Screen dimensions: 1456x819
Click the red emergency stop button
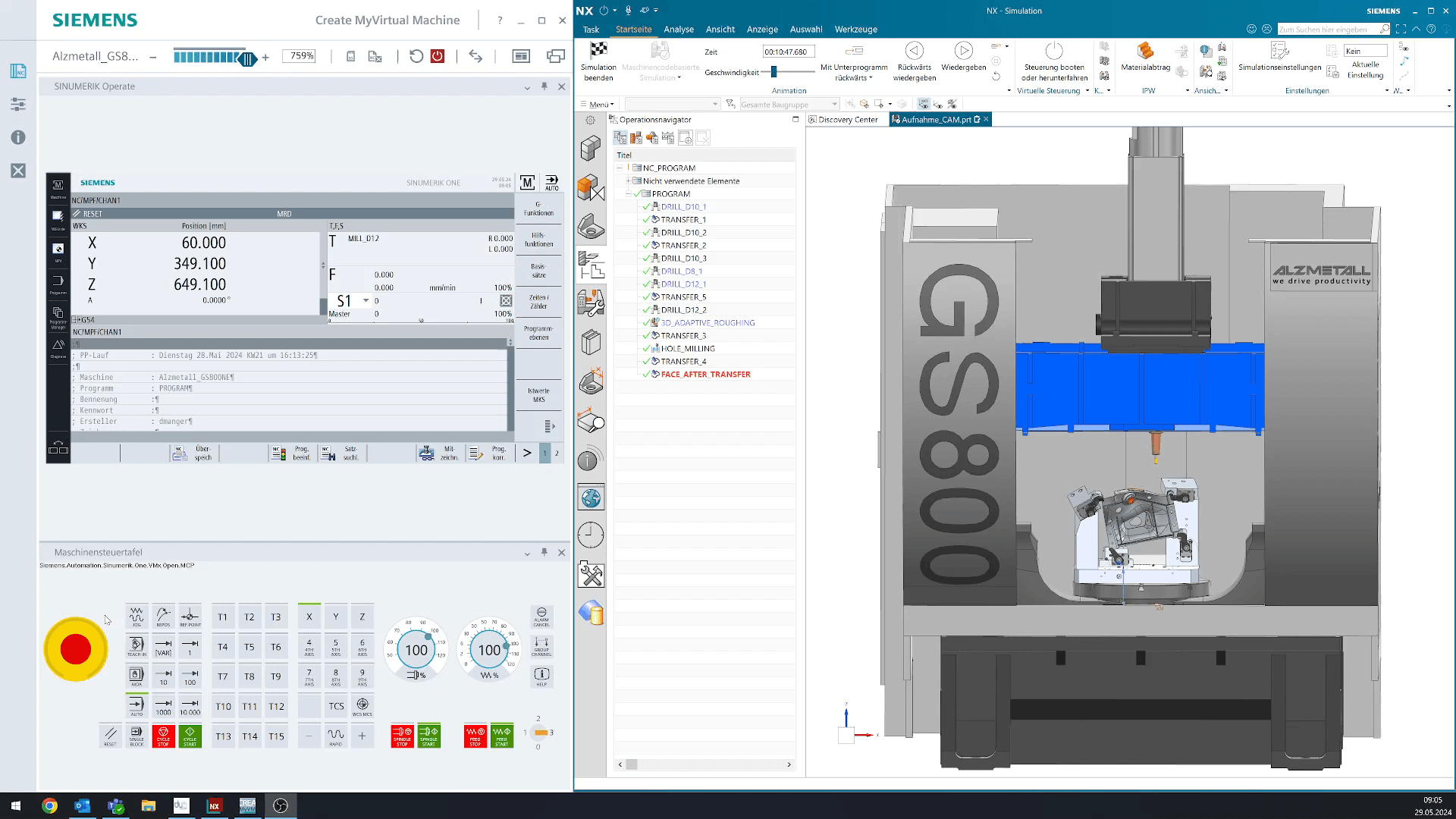(76, 649)
